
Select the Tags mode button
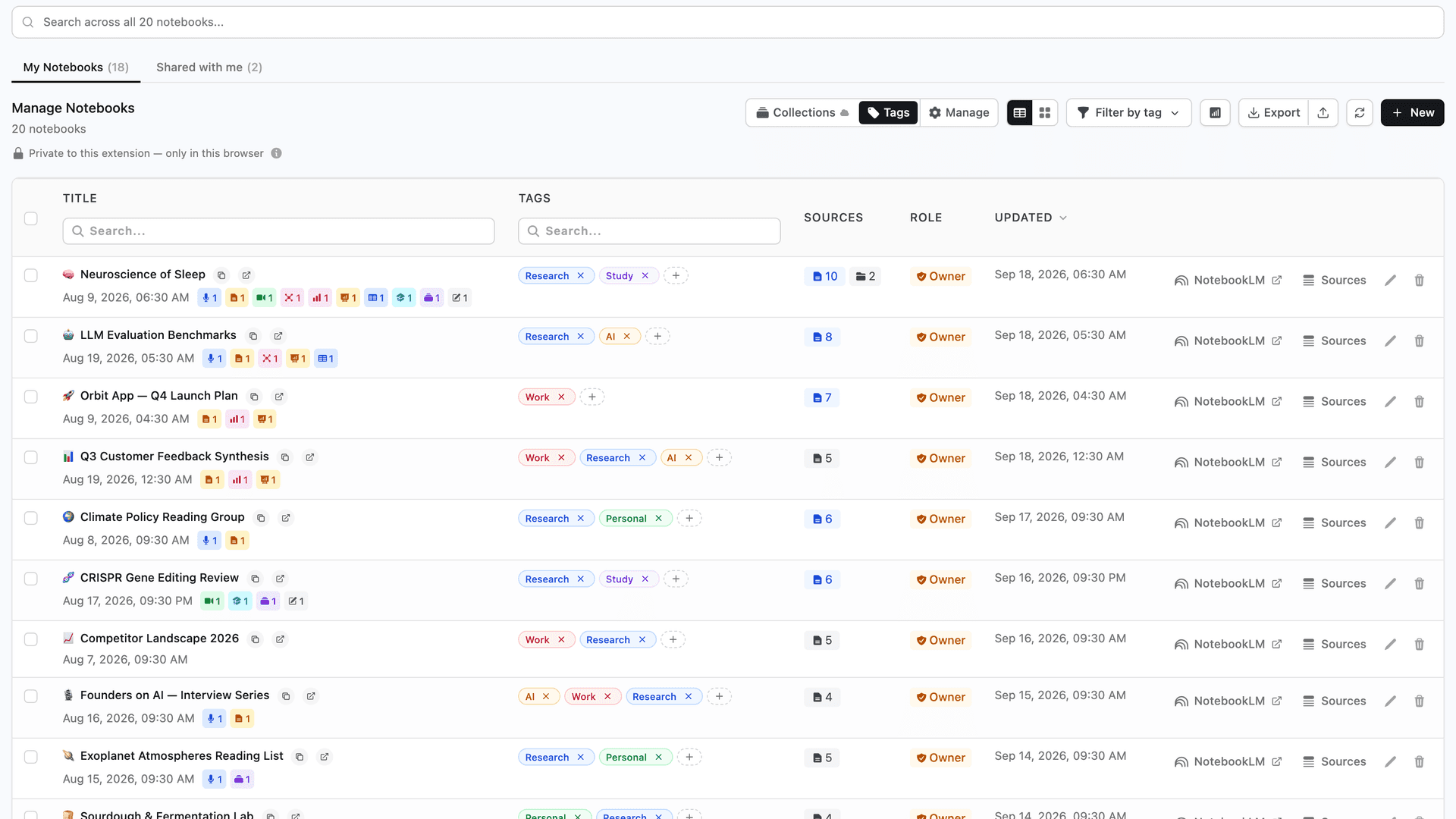click(x=888, y=113)
